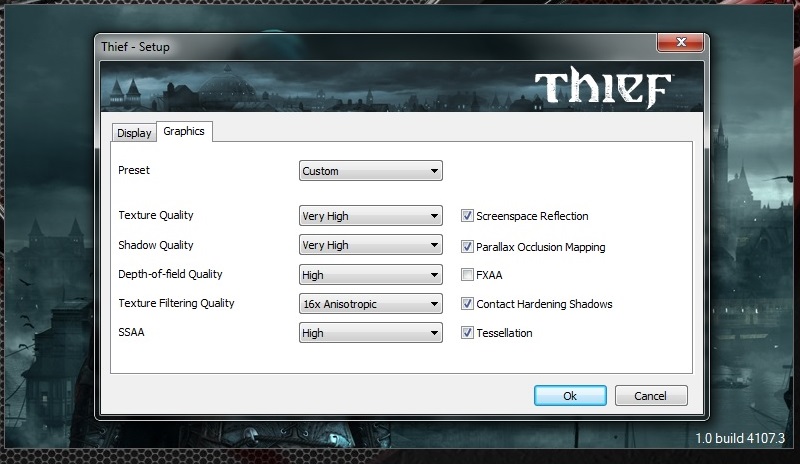This screenshot has width=800, height=464.
Task: Open the Texture Filtering Quality dropdown
Action: pos(370,304)
